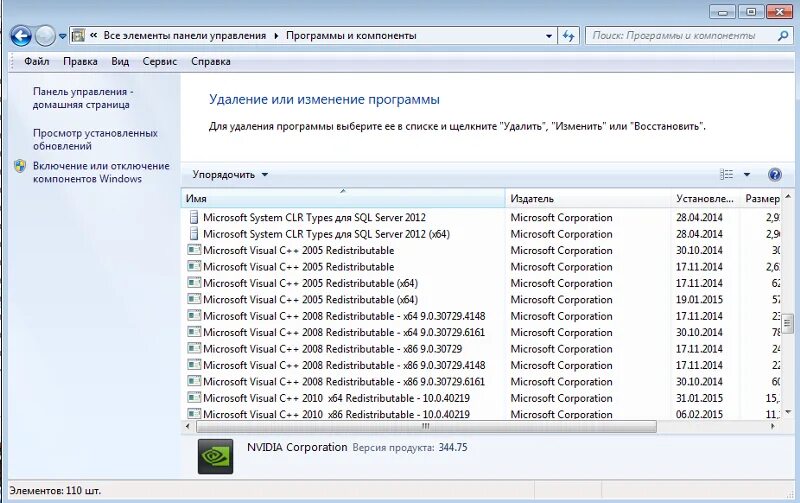The image size is (800, 503).
Task: Click the "Программы и компоненты" breadcrumb
Action: (351, 36)
